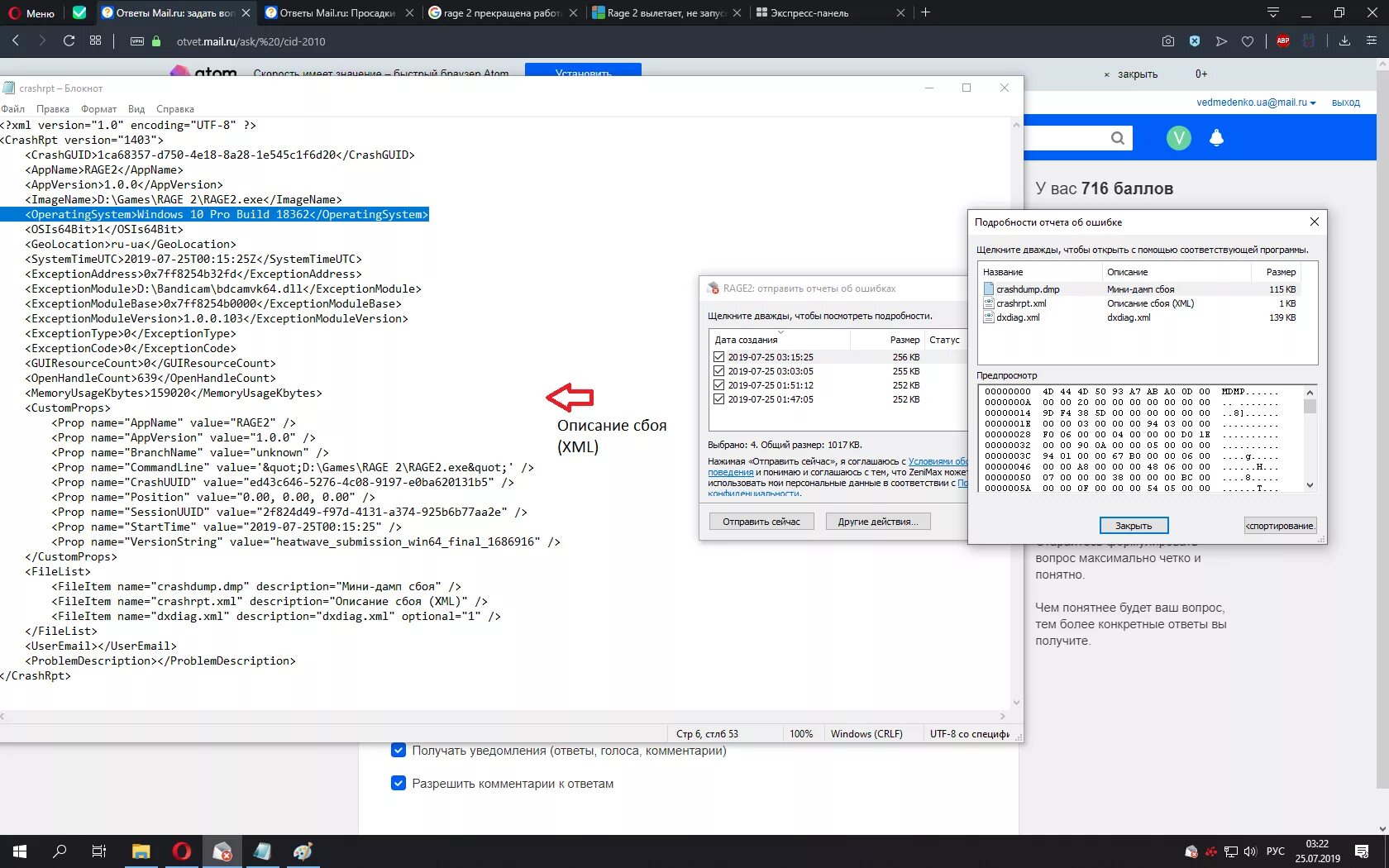Select crashrpt.xml in the file list

click(x=1139, y=303)
